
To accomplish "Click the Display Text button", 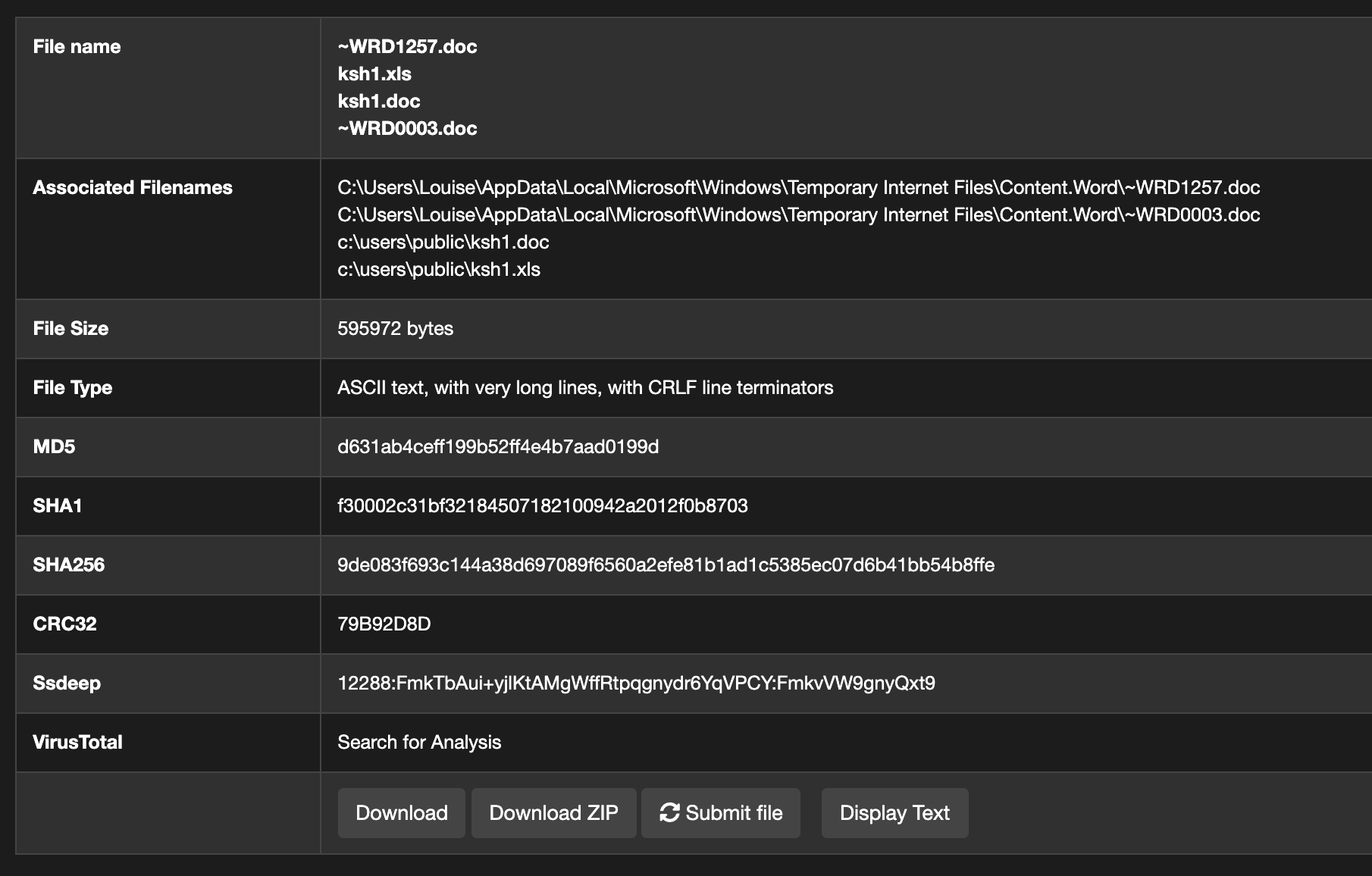I will point(894,812).
